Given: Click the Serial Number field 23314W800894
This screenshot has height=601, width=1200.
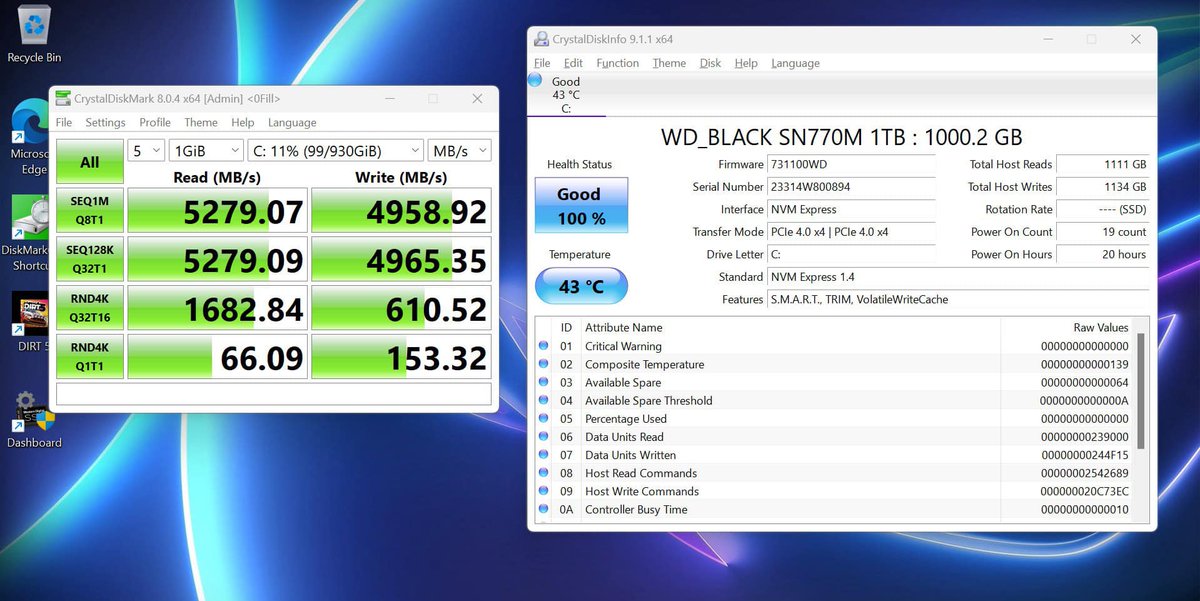Looking at the screenshot, I should pos(851,187).
